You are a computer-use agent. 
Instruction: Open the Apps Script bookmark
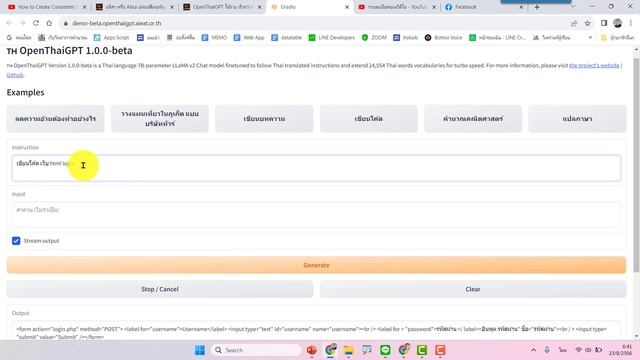click(x=111, y=38)
